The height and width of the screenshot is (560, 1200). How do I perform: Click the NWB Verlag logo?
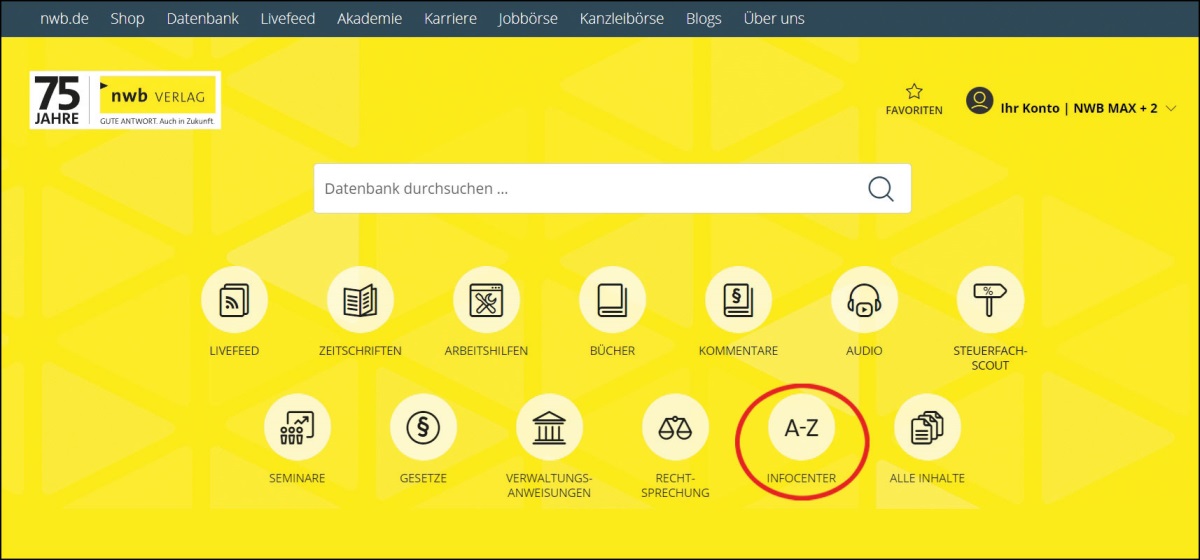(125, 100)
